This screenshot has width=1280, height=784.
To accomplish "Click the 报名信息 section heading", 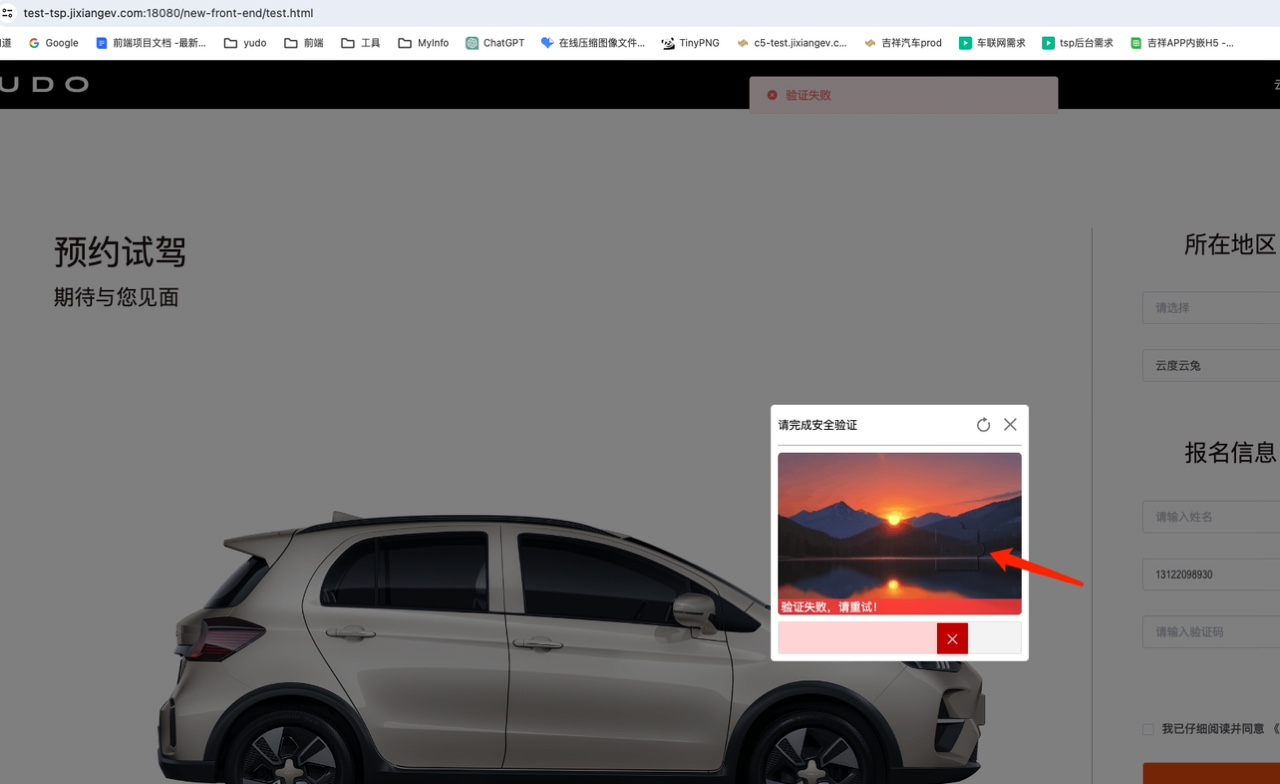I will (1230, 452).
